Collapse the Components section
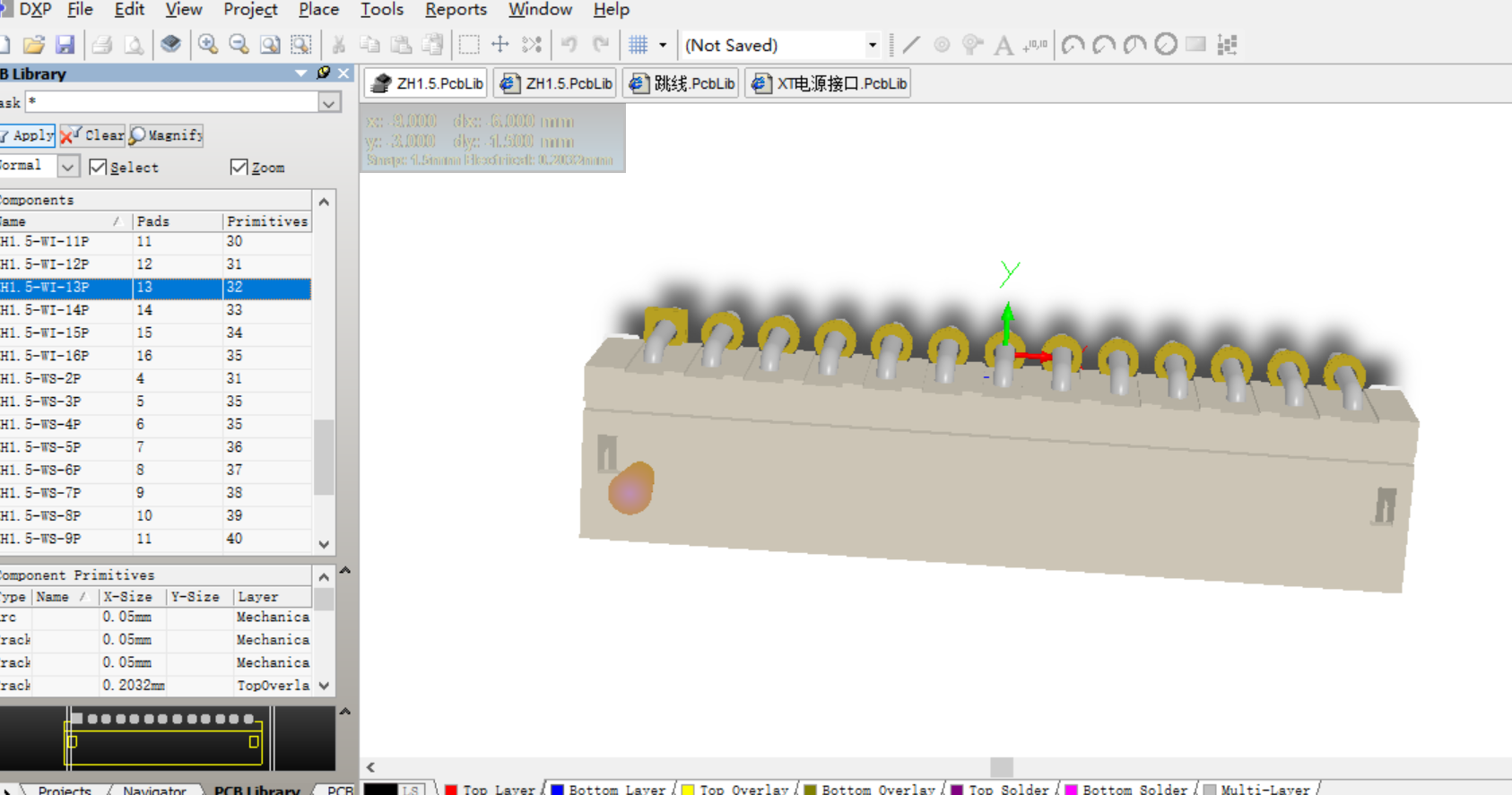 [x=324, y=202]
